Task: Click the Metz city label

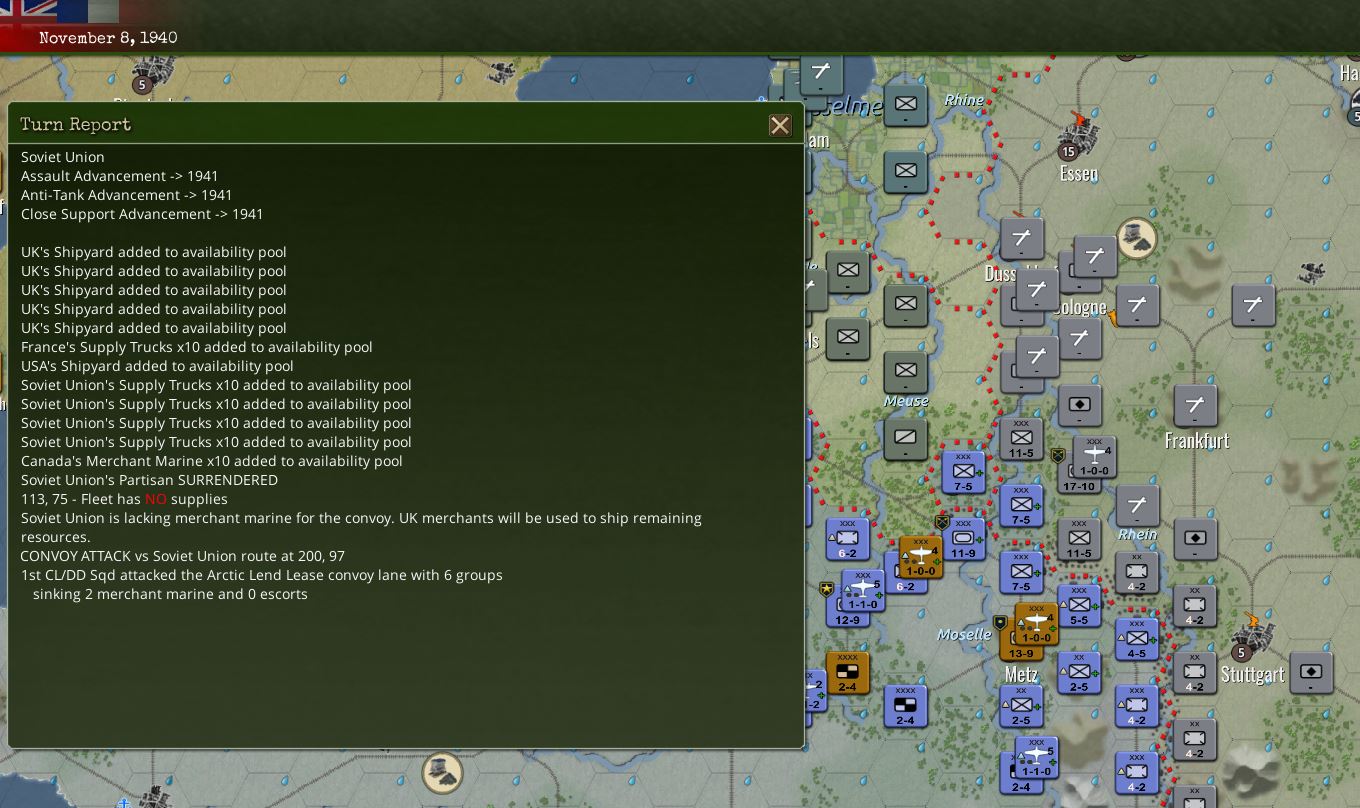Action: (x=1021, y=675)
